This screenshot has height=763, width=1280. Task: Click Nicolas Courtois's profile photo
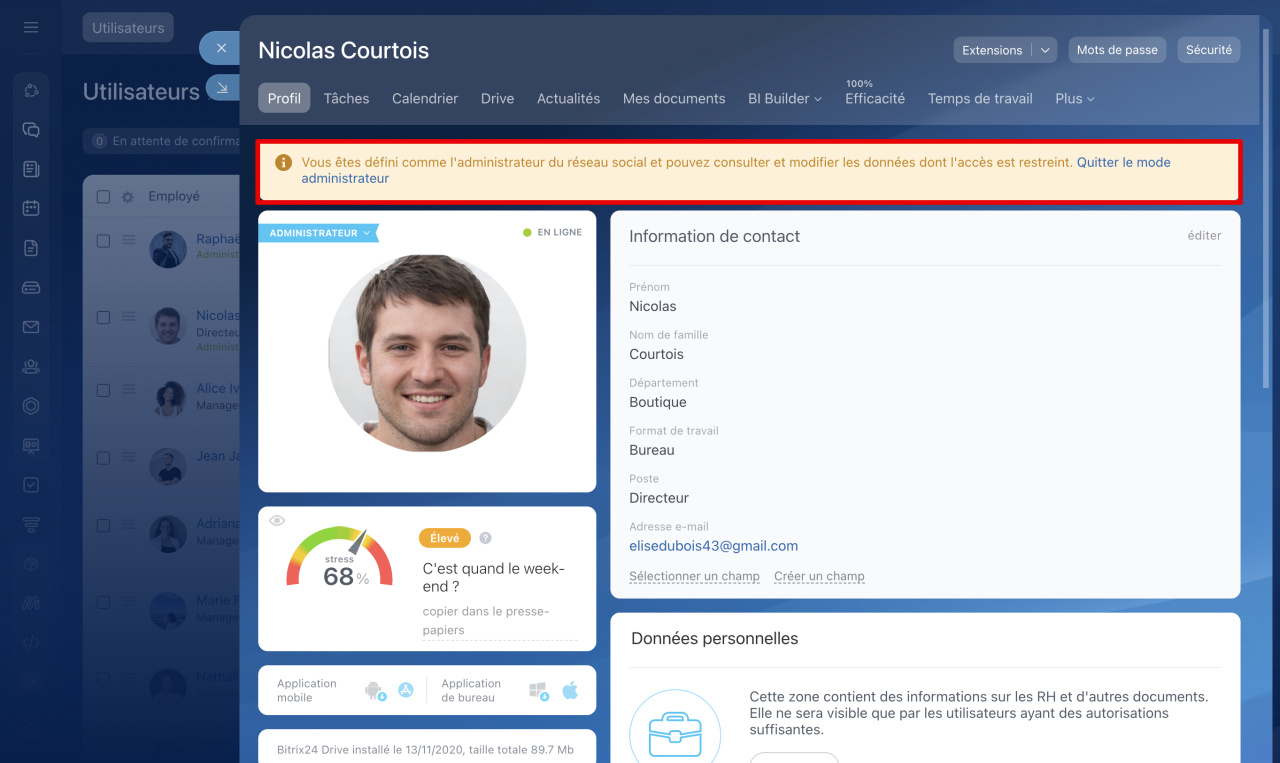pos(427,352)
